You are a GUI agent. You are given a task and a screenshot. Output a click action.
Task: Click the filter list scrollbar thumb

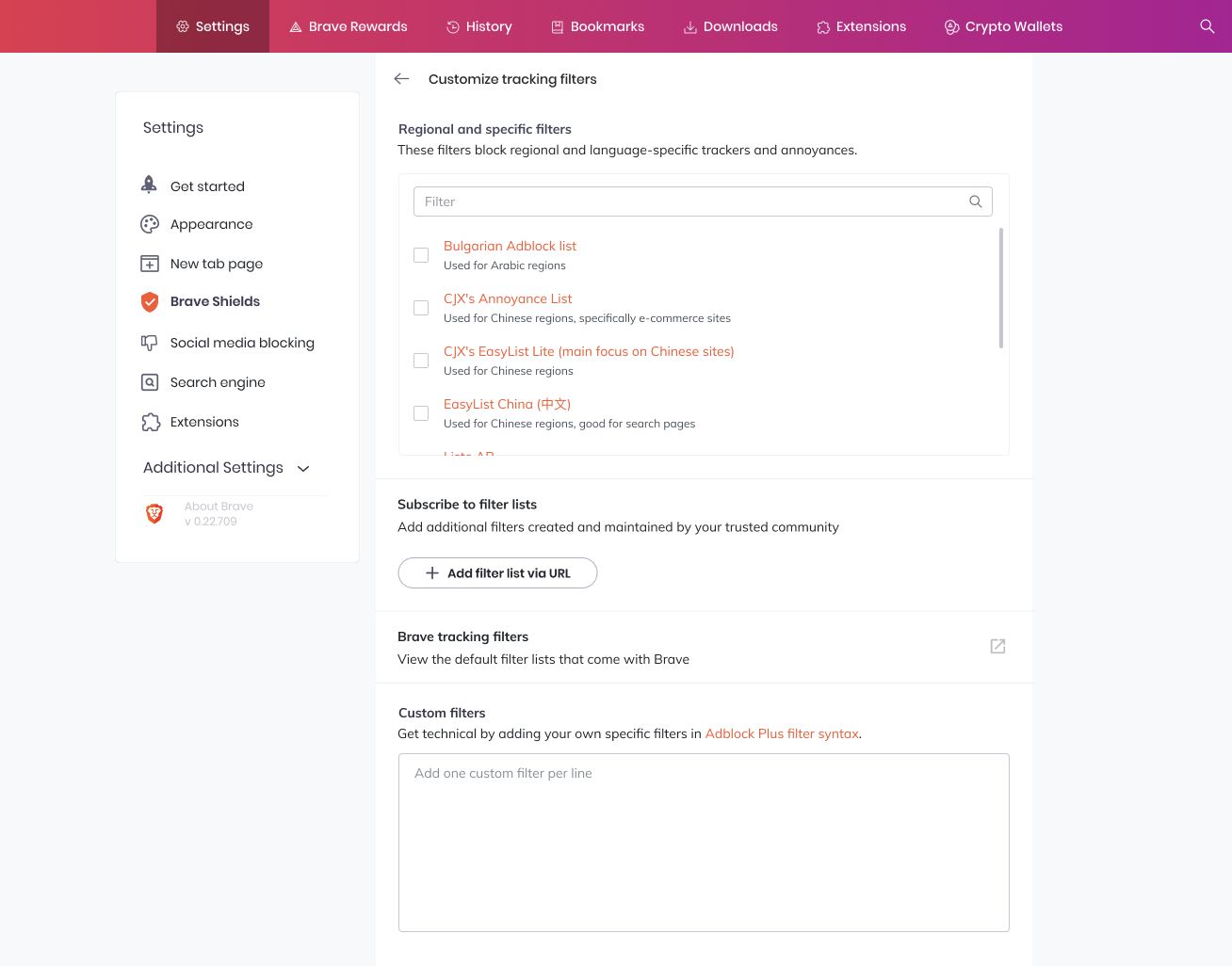pyautogui.click(x=1000, y=288)
